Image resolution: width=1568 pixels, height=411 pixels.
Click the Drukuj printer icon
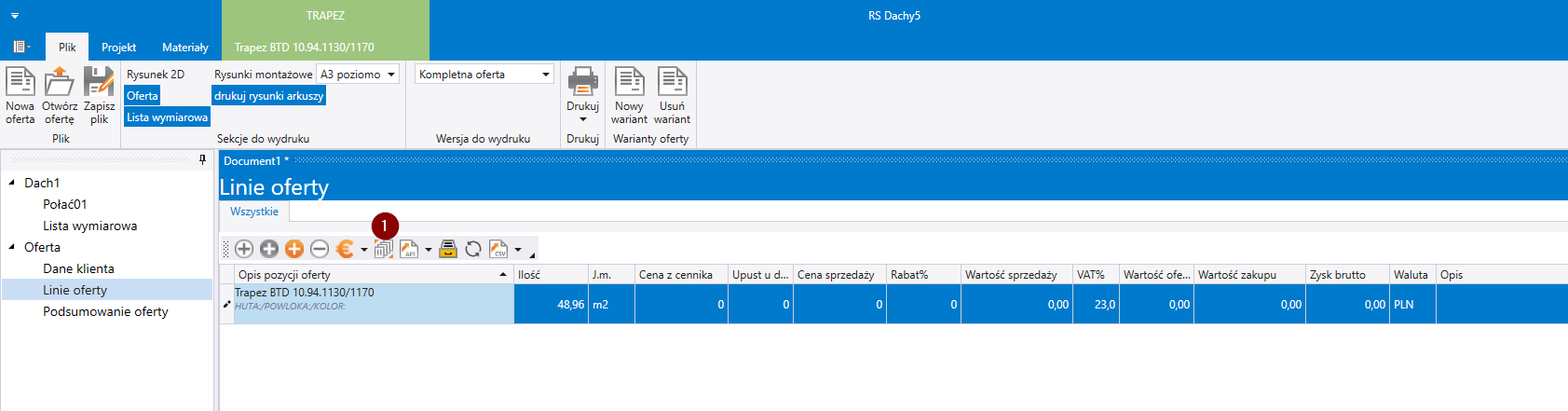pos(582,83)
